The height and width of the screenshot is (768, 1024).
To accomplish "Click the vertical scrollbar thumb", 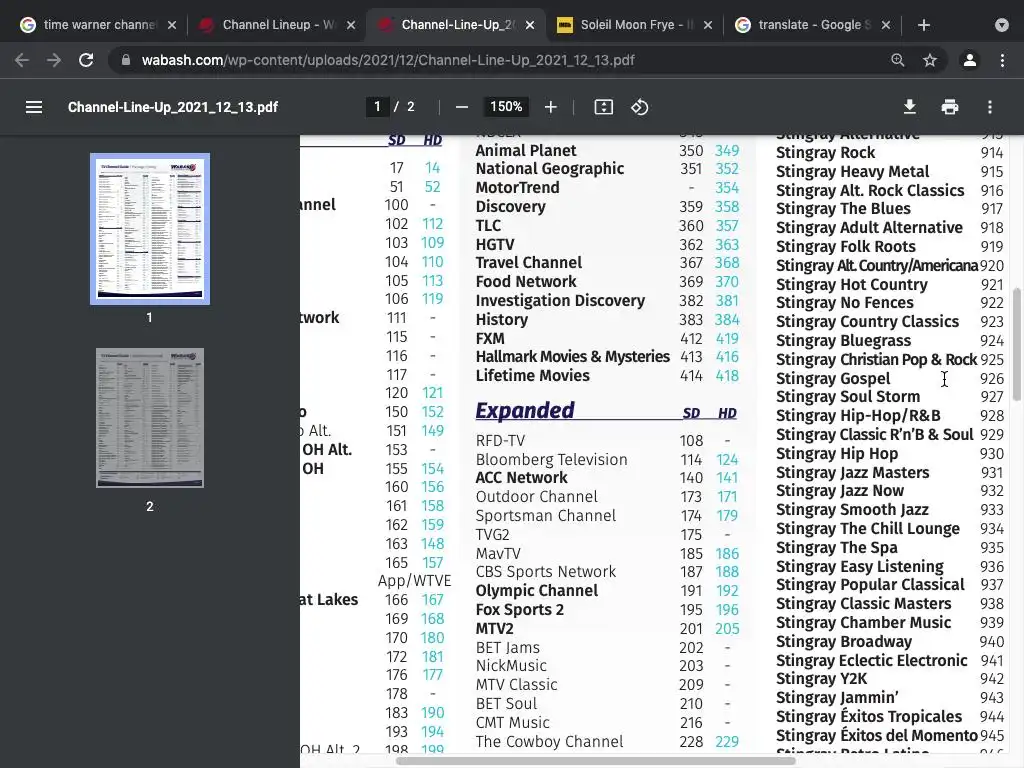I will 1017,344.
